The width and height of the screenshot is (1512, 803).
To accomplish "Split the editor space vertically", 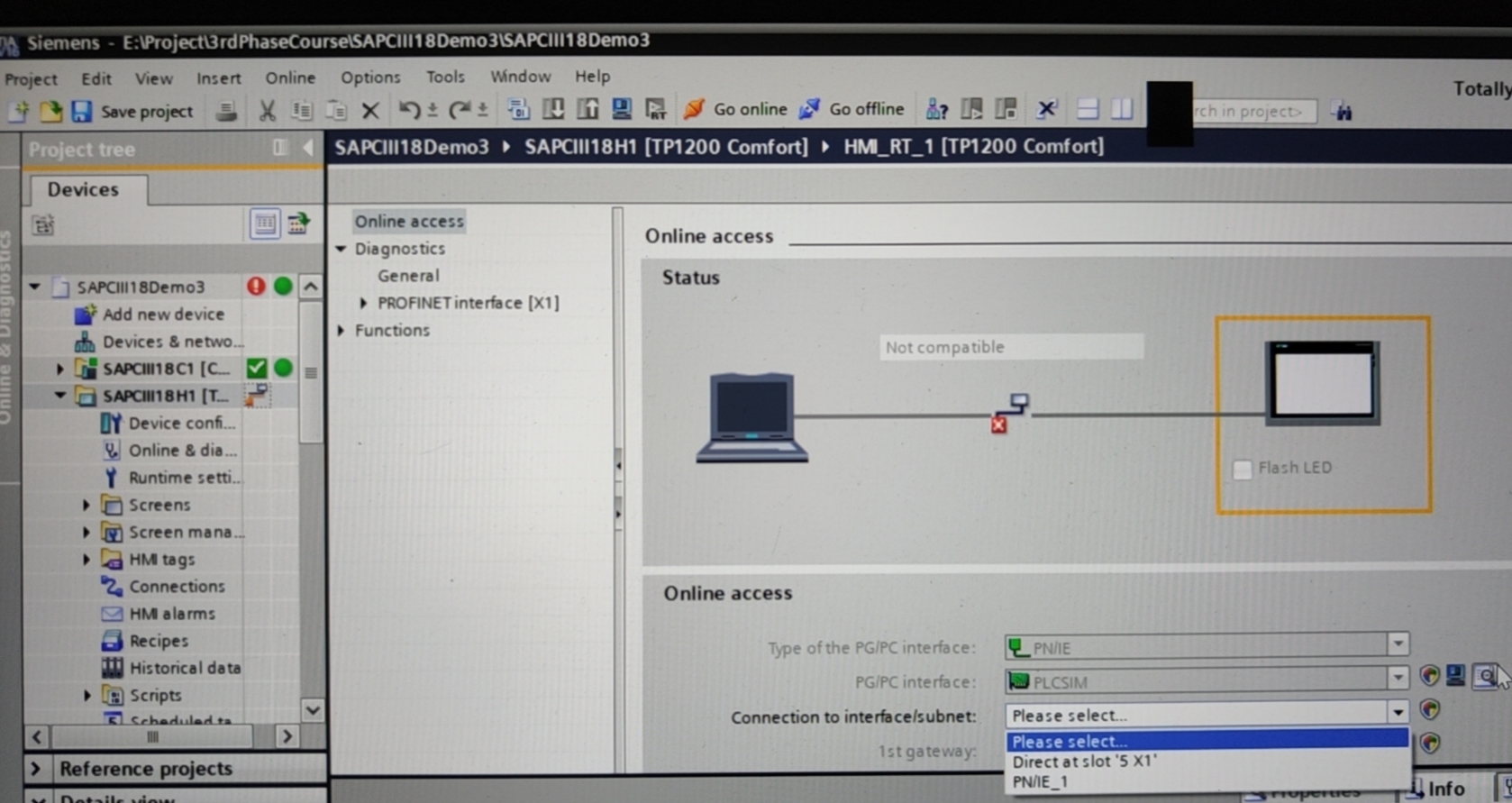I will coord(1121,109).
